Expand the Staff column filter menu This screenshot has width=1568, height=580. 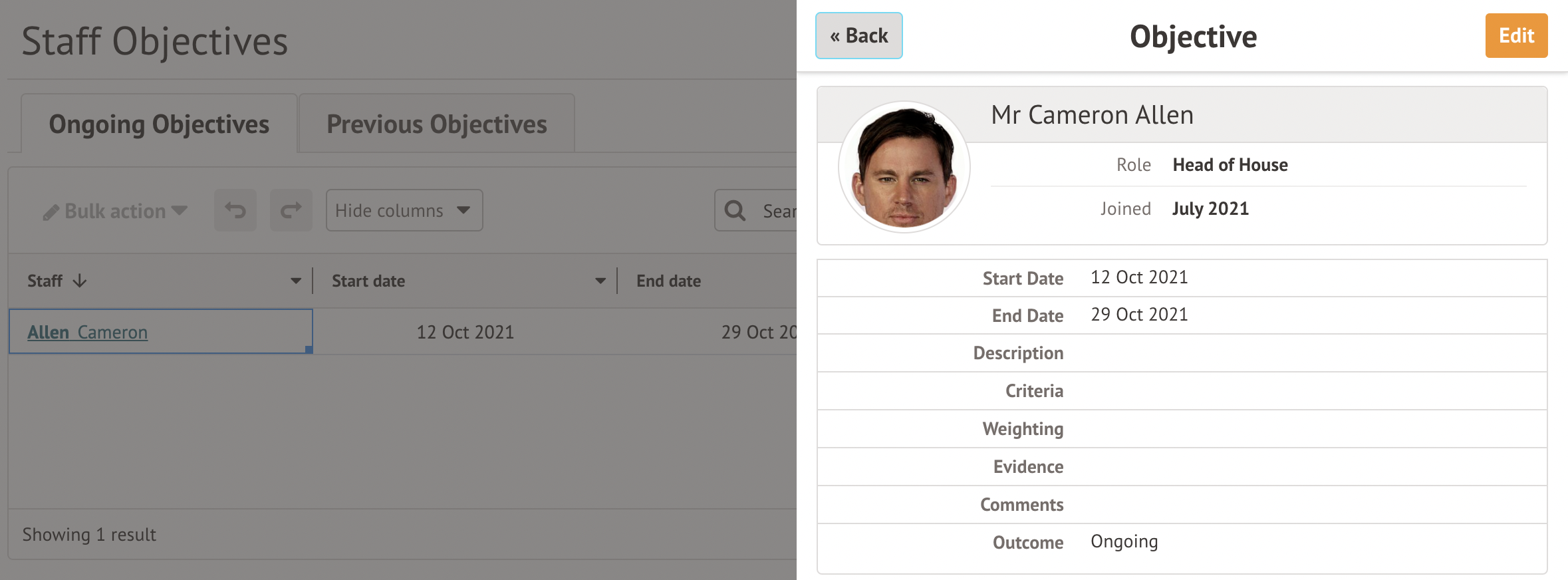(296, 281)
